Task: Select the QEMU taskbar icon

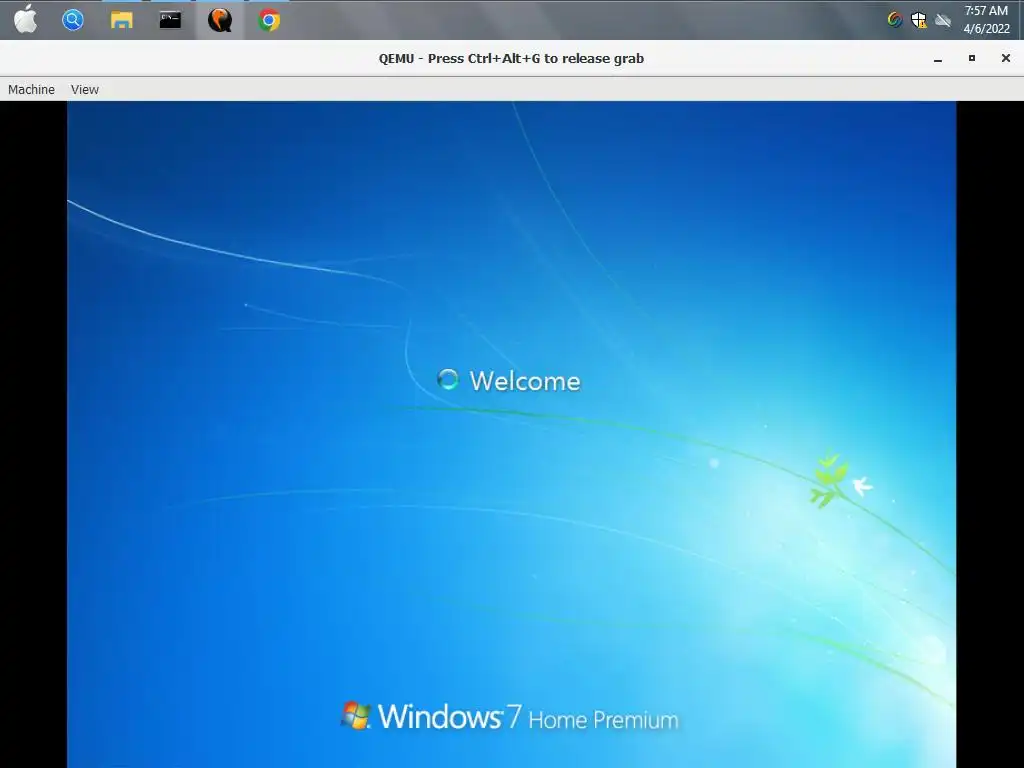Action: (219, 20)
